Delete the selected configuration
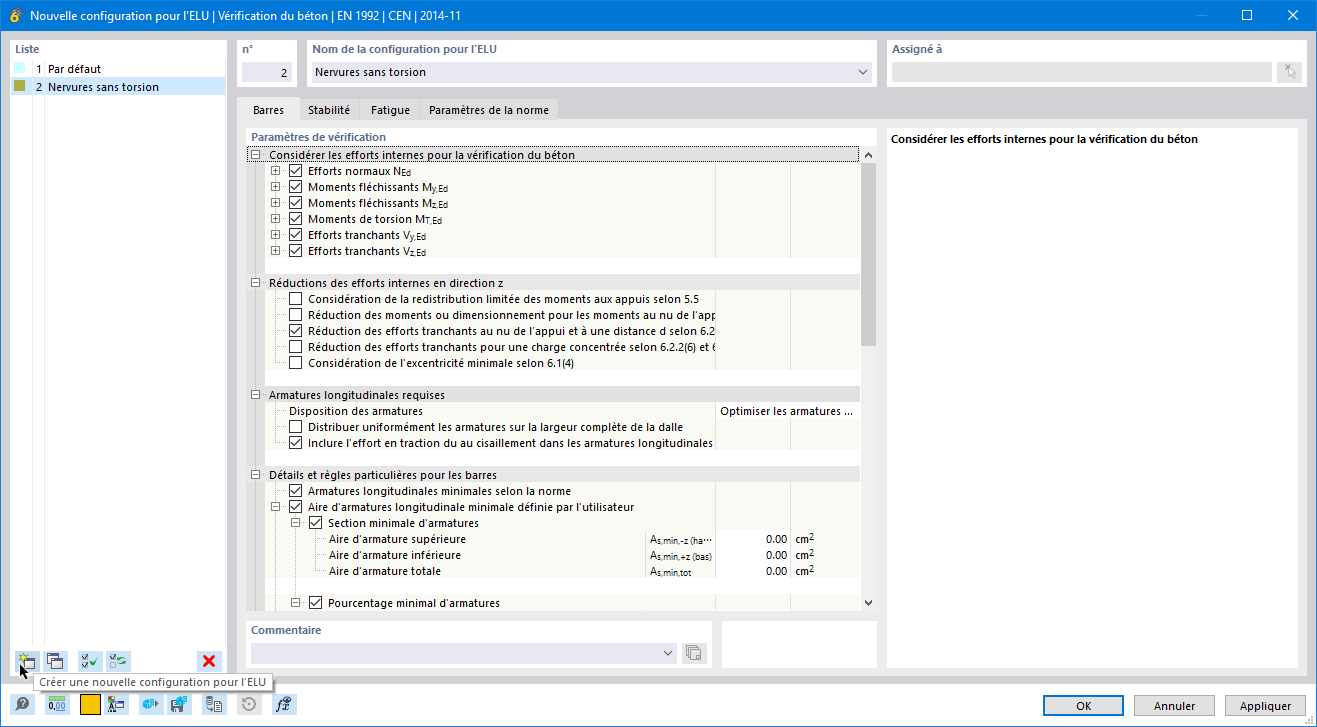Image resolution: width=1317 pixels, height=727 pixels. (x=207, y=661)
